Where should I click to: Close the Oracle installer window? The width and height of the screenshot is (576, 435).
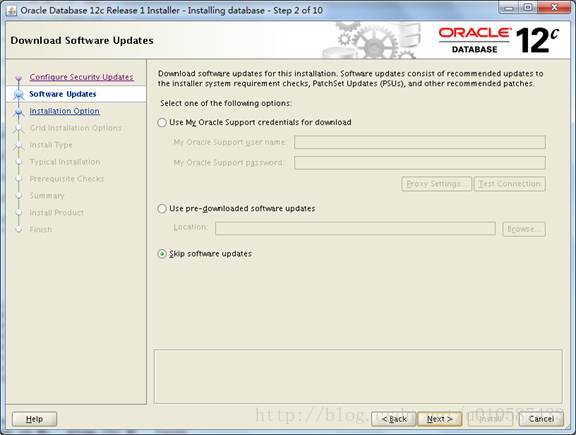point(554,8)
